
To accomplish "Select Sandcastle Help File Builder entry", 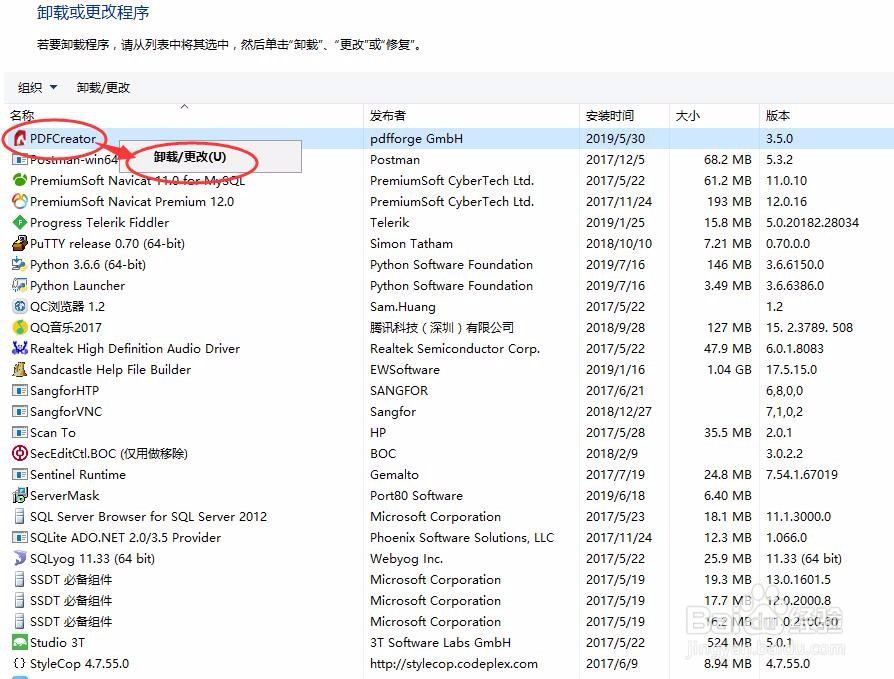I will (110, 369).
